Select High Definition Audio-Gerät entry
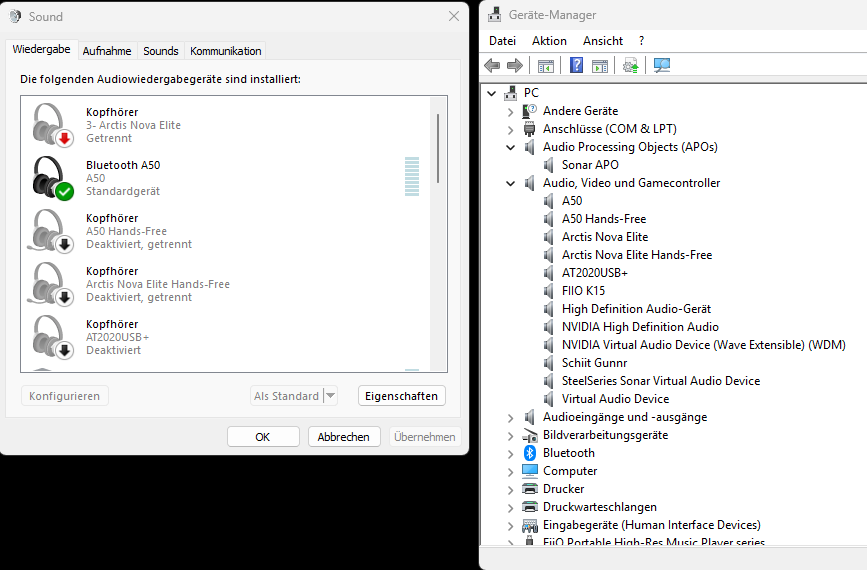 636,308
